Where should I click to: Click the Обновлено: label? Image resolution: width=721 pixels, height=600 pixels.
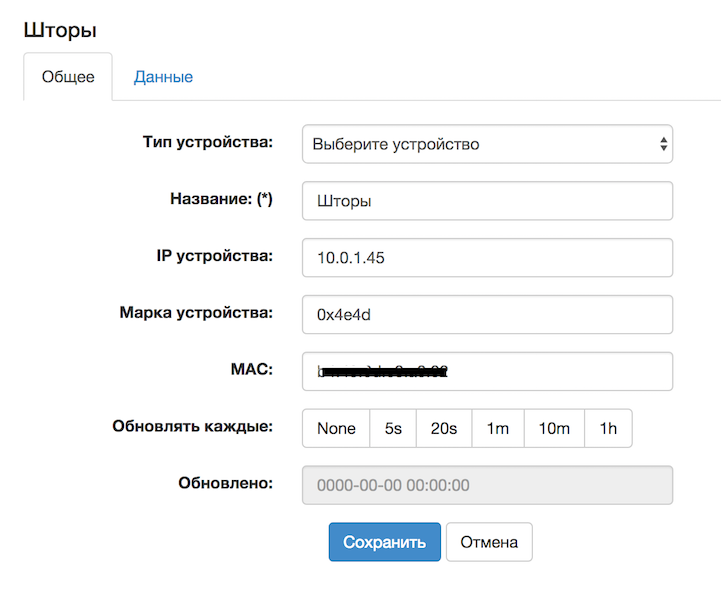point(226,483)
